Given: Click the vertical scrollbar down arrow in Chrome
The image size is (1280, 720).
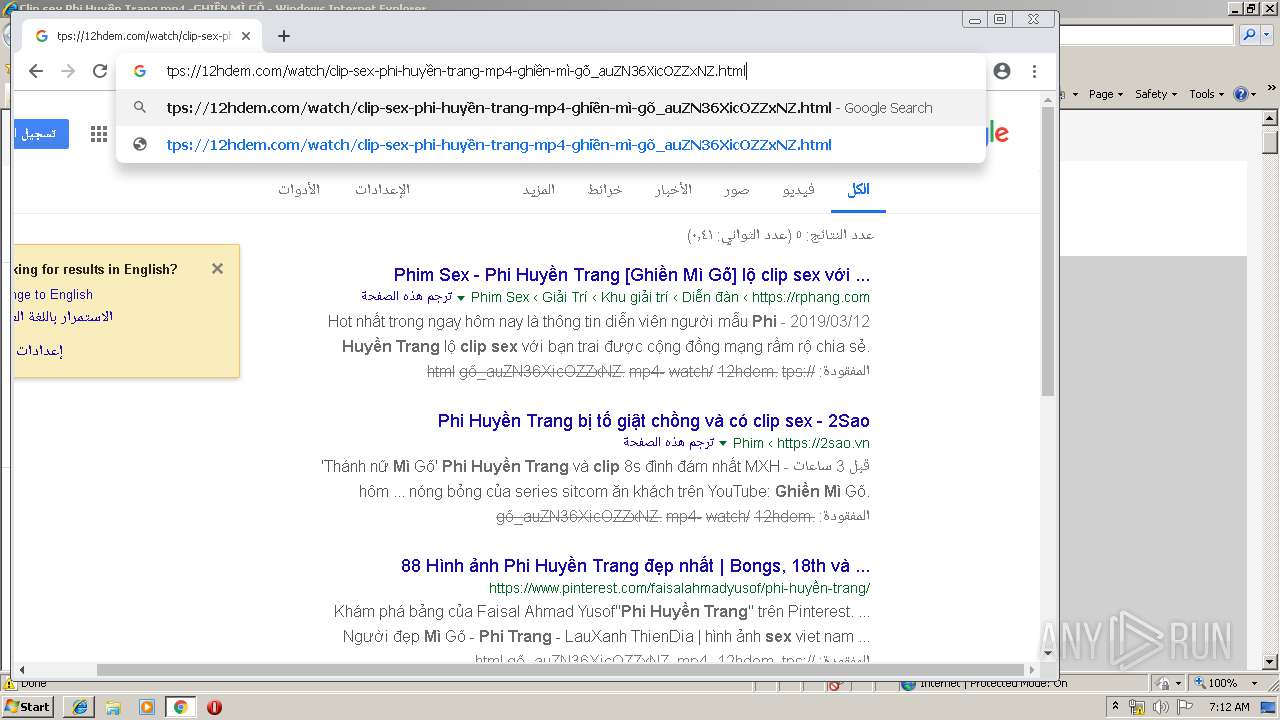Looking at the screenshot, I should [x=1048, y=654].
